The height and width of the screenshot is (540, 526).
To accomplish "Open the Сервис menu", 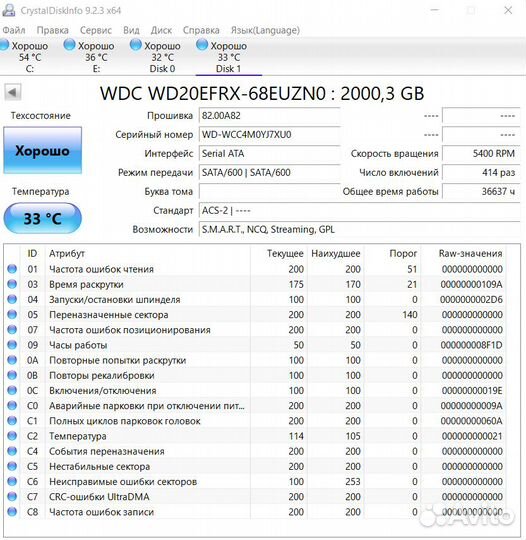I will coord(96,30).
